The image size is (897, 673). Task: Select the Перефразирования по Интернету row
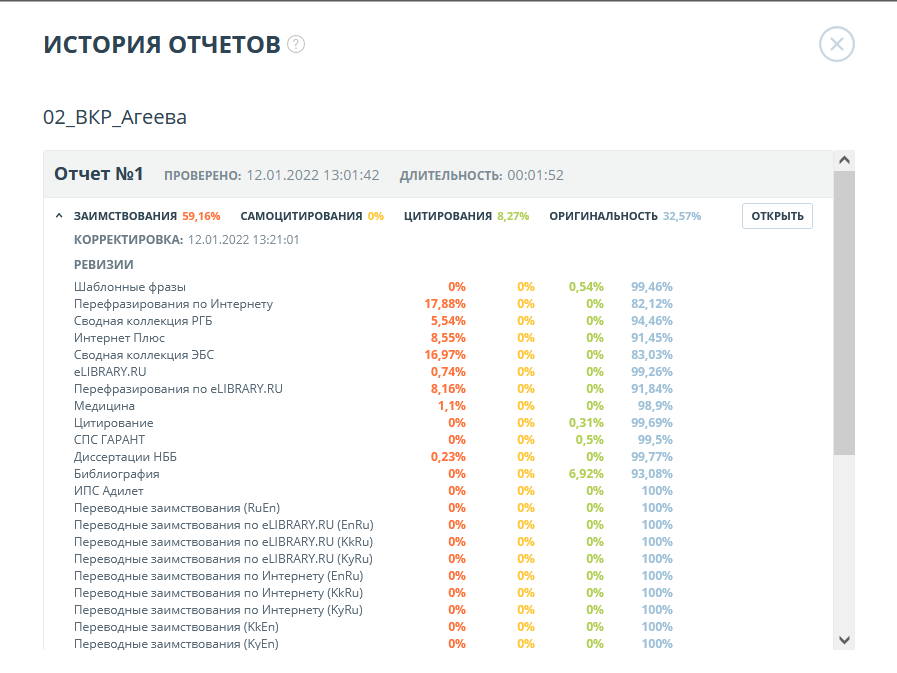pyautogui.click(x=173, y=304)
